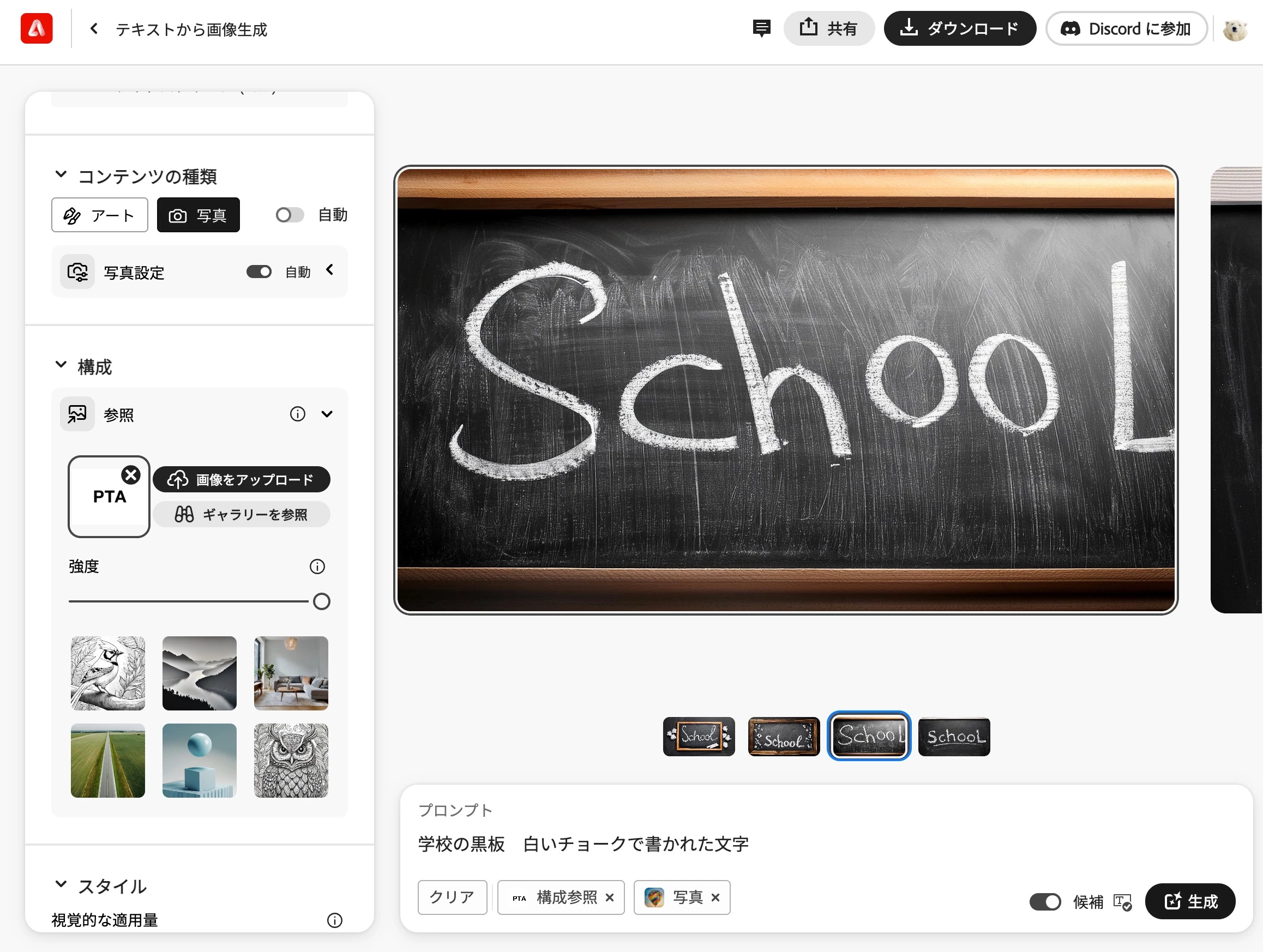Show info for 強度 strength
1263x952 pixels.
317,567
